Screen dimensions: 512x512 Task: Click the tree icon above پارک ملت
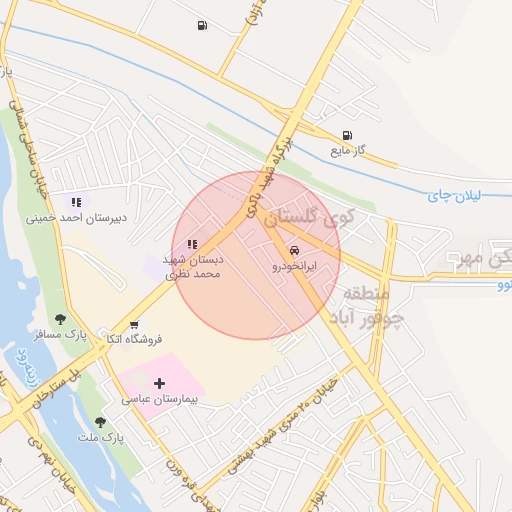click(x=100, y=422)
